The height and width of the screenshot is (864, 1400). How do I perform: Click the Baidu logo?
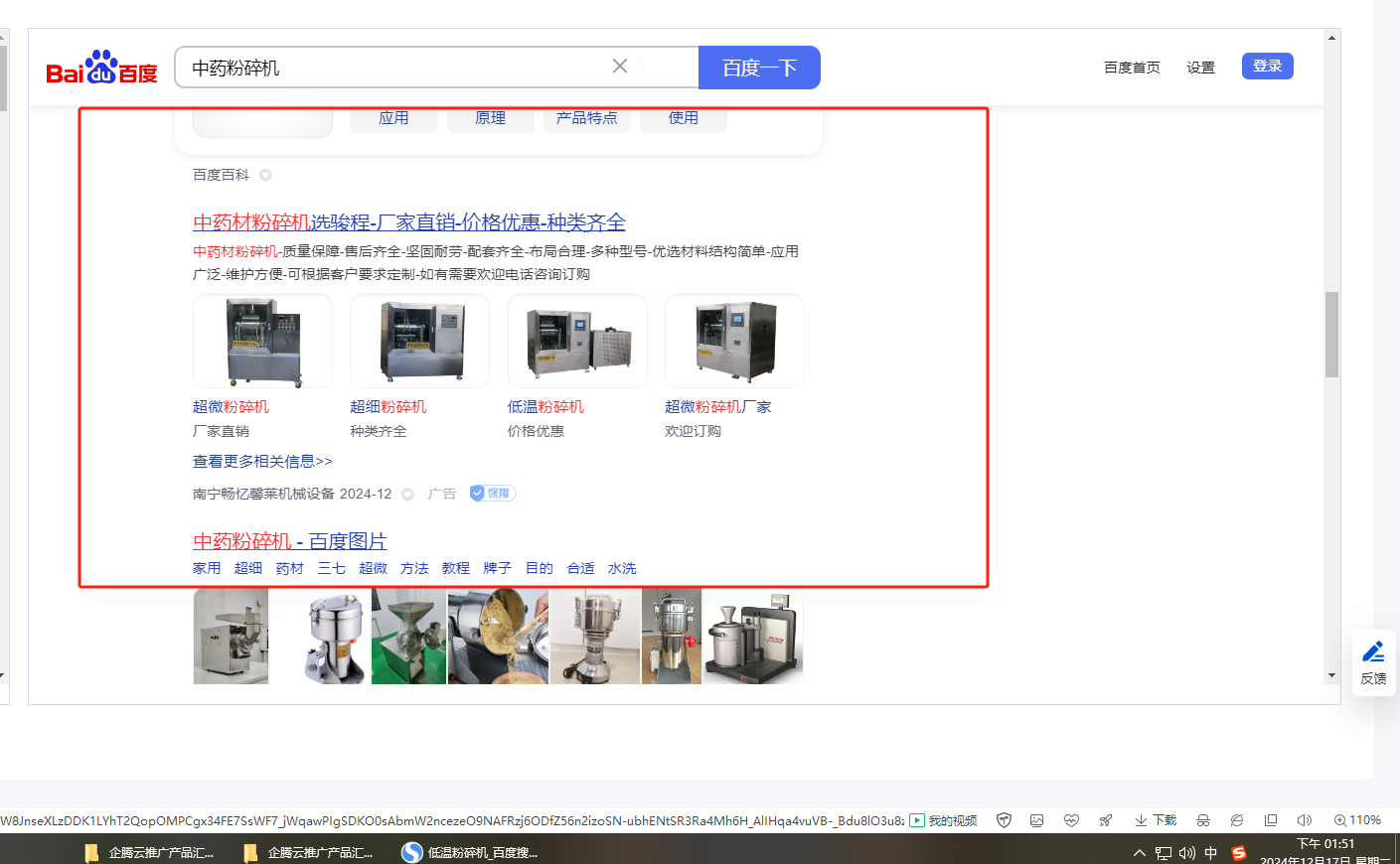(x=101, y=68)
